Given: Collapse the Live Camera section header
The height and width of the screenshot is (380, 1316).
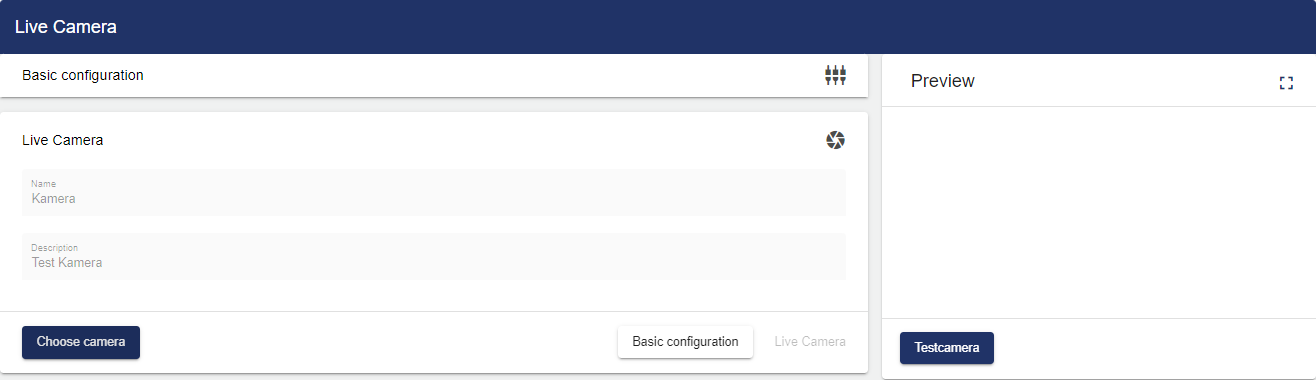Looking at the screenshot, I should tap(434, 140).
